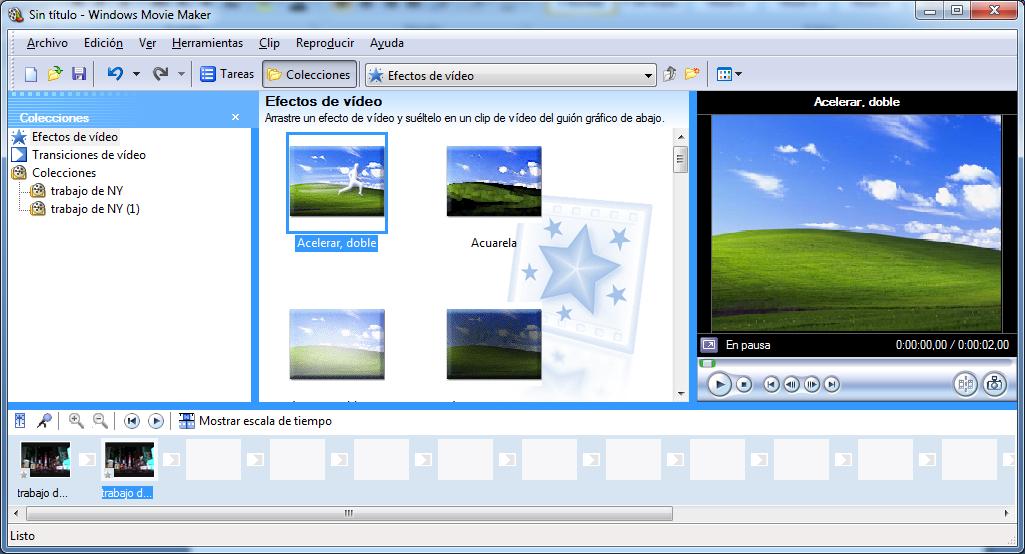Click the preview seek bar slider
Viewport: 1025px width, 554px height.
(x=708, y=363)
